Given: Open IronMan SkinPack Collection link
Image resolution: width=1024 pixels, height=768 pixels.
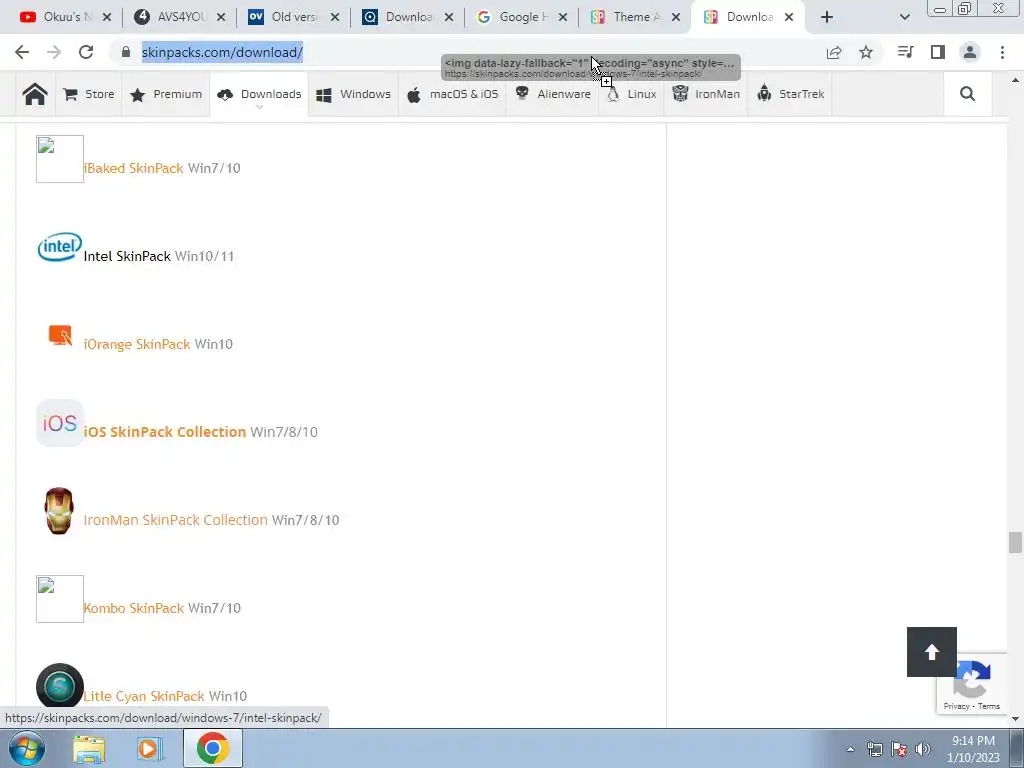Looking at the screenshot, I should (x=176, y=520).
